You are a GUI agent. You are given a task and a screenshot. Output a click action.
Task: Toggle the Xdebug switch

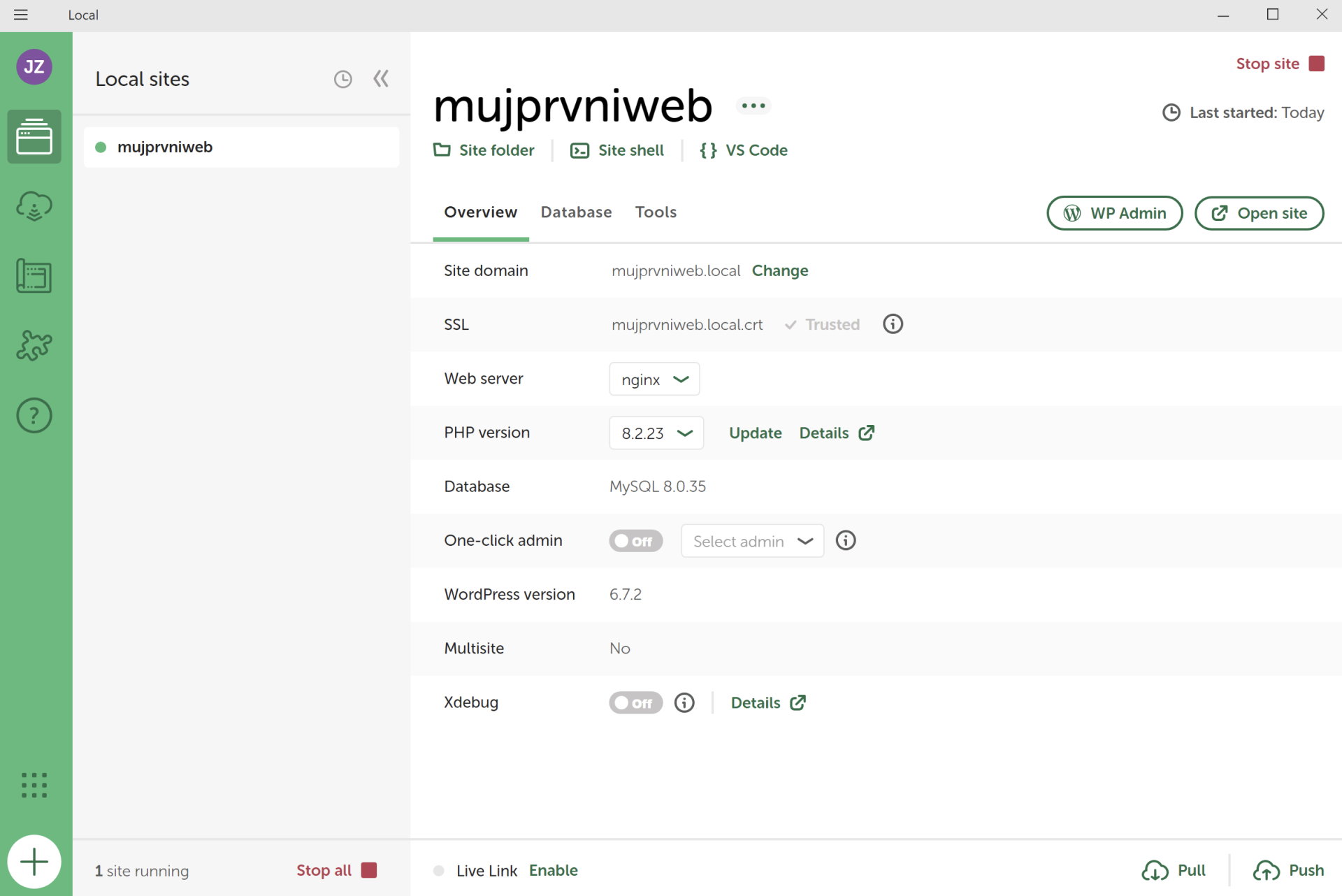click(x=635, y=702)
